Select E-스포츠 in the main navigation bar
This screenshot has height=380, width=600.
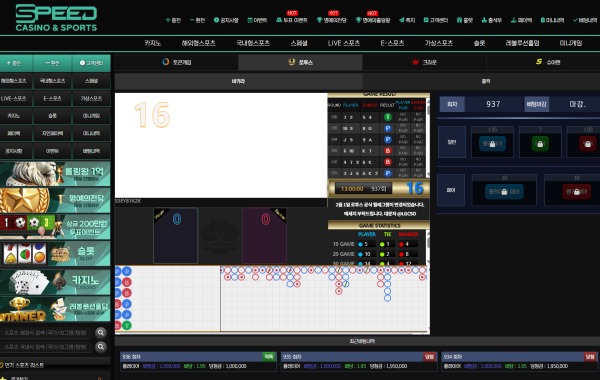[392, 43]
